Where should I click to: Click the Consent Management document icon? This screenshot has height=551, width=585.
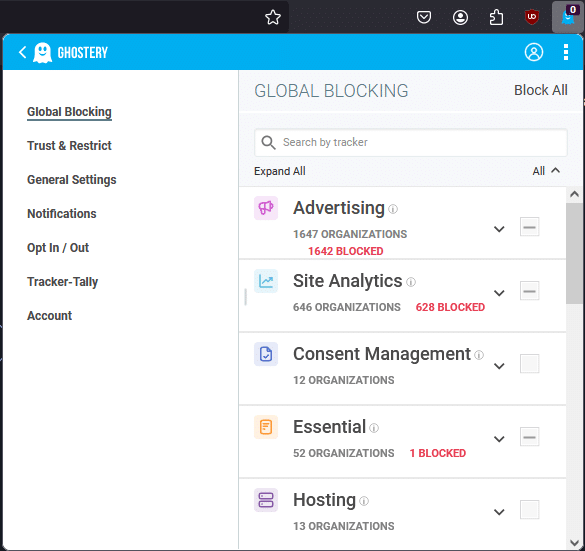click(266, 354)
